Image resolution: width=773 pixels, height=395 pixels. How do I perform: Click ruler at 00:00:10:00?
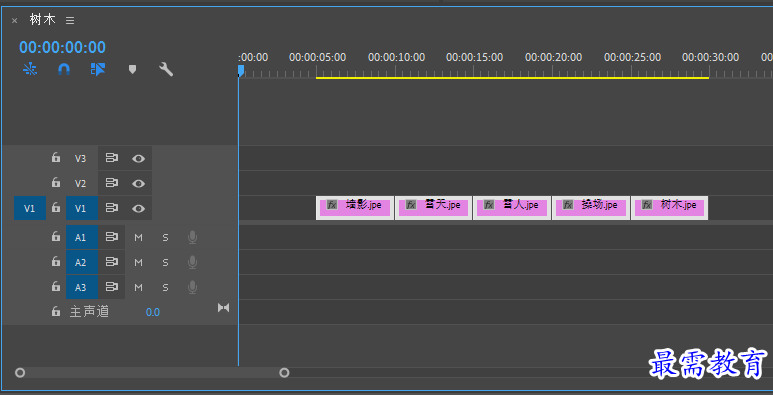pyautogui.click(x=396, y=58)
